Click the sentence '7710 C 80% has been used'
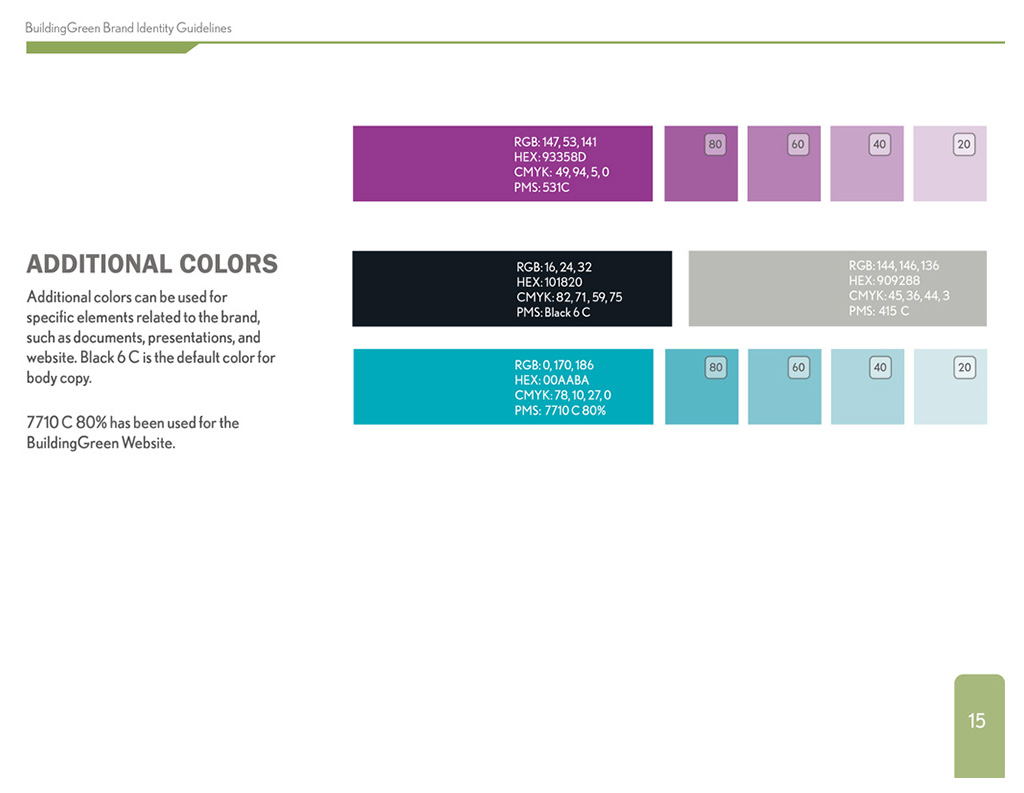This screenshot has width=1024, height=793. coord(133,433)
